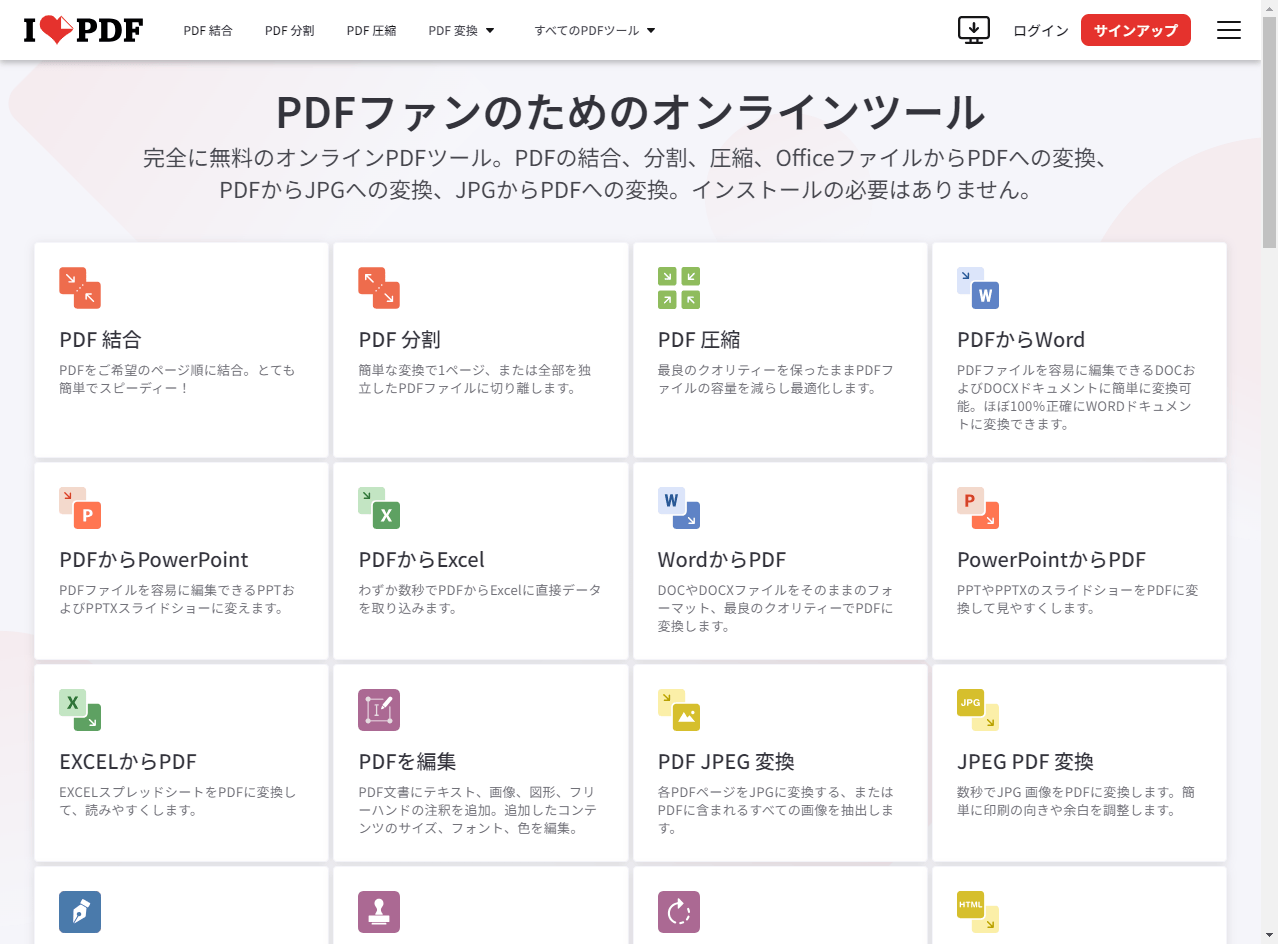
Task: Open the PDF 圧縮 card title
Action: click(699, 340)
